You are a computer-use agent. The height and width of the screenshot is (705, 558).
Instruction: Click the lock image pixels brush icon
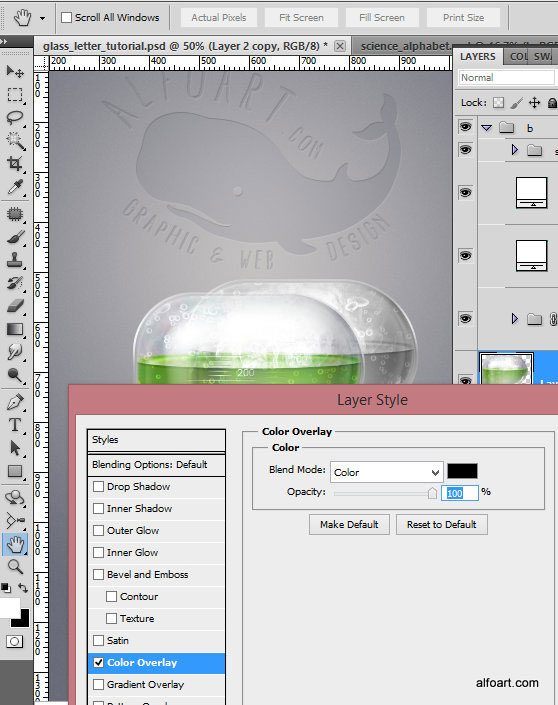pos(516,103)
